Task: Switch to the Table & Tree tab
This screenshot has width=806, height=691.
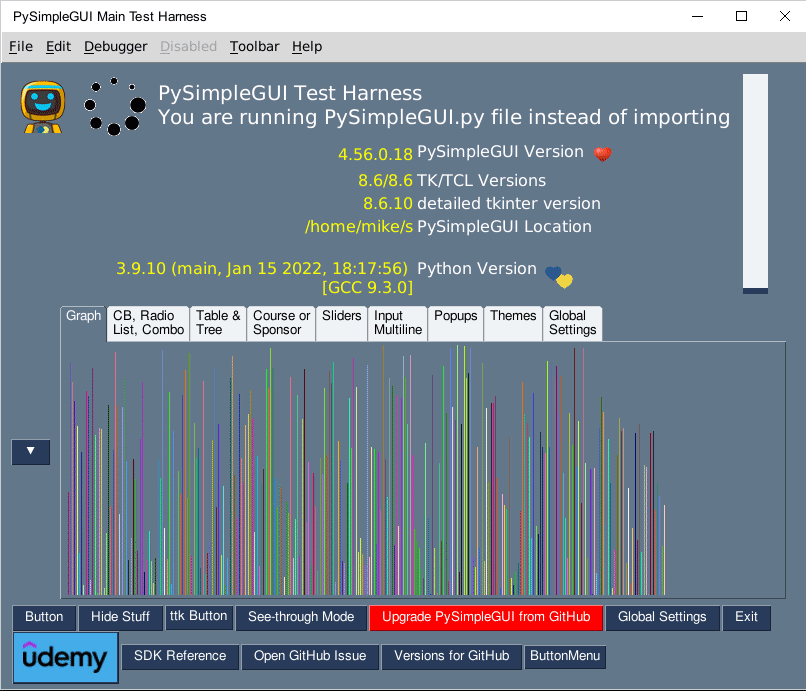Action: tap(218, 323)
